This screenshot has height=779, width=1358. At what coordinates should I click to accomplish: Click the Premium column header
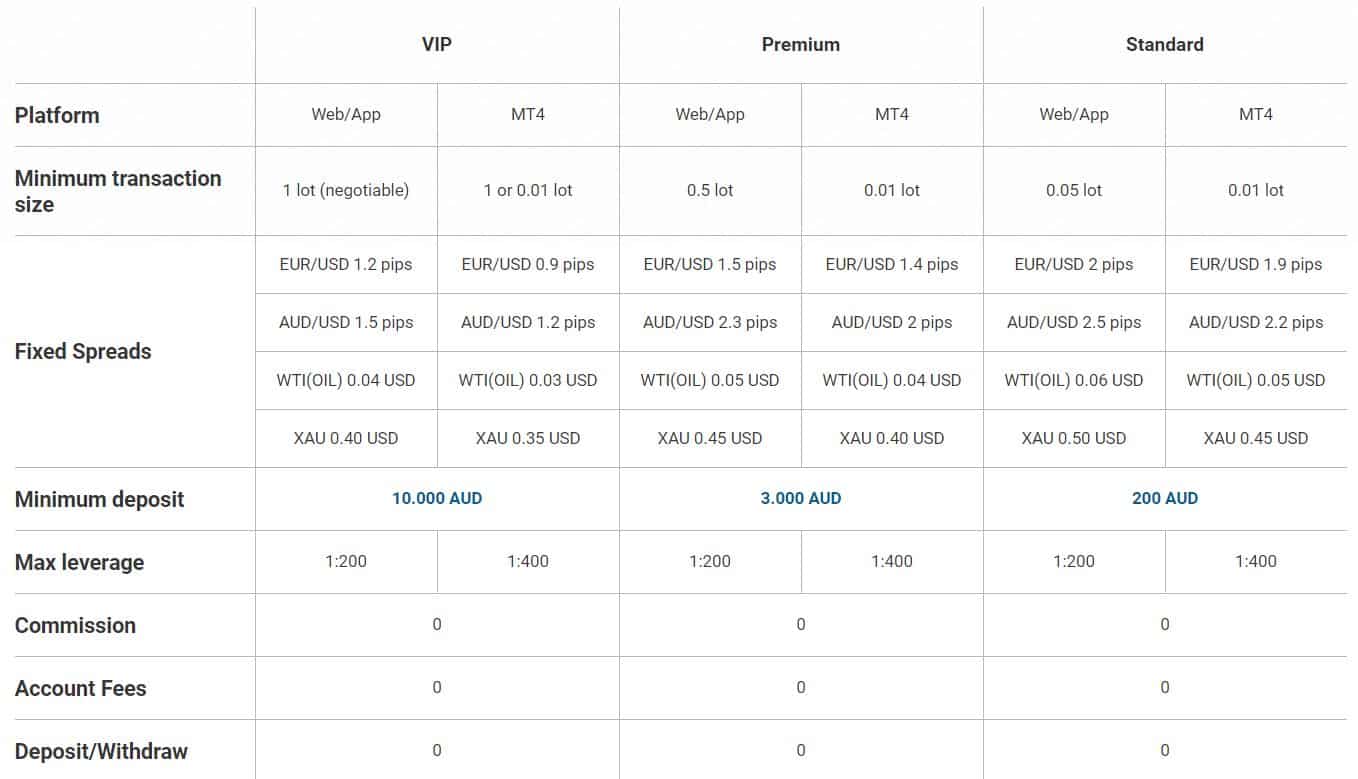tap(801, 45)
